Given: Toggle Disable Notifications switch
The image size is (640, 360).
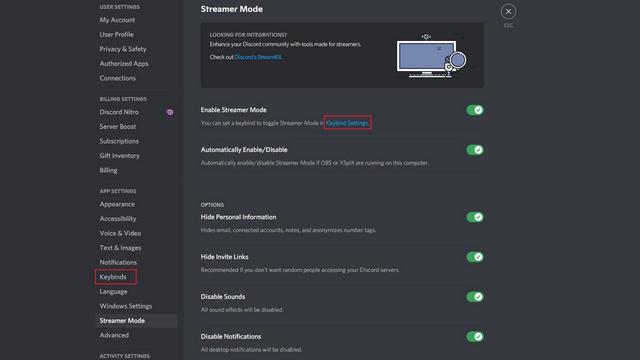Looking at the screenshot, I should (475, 336).
